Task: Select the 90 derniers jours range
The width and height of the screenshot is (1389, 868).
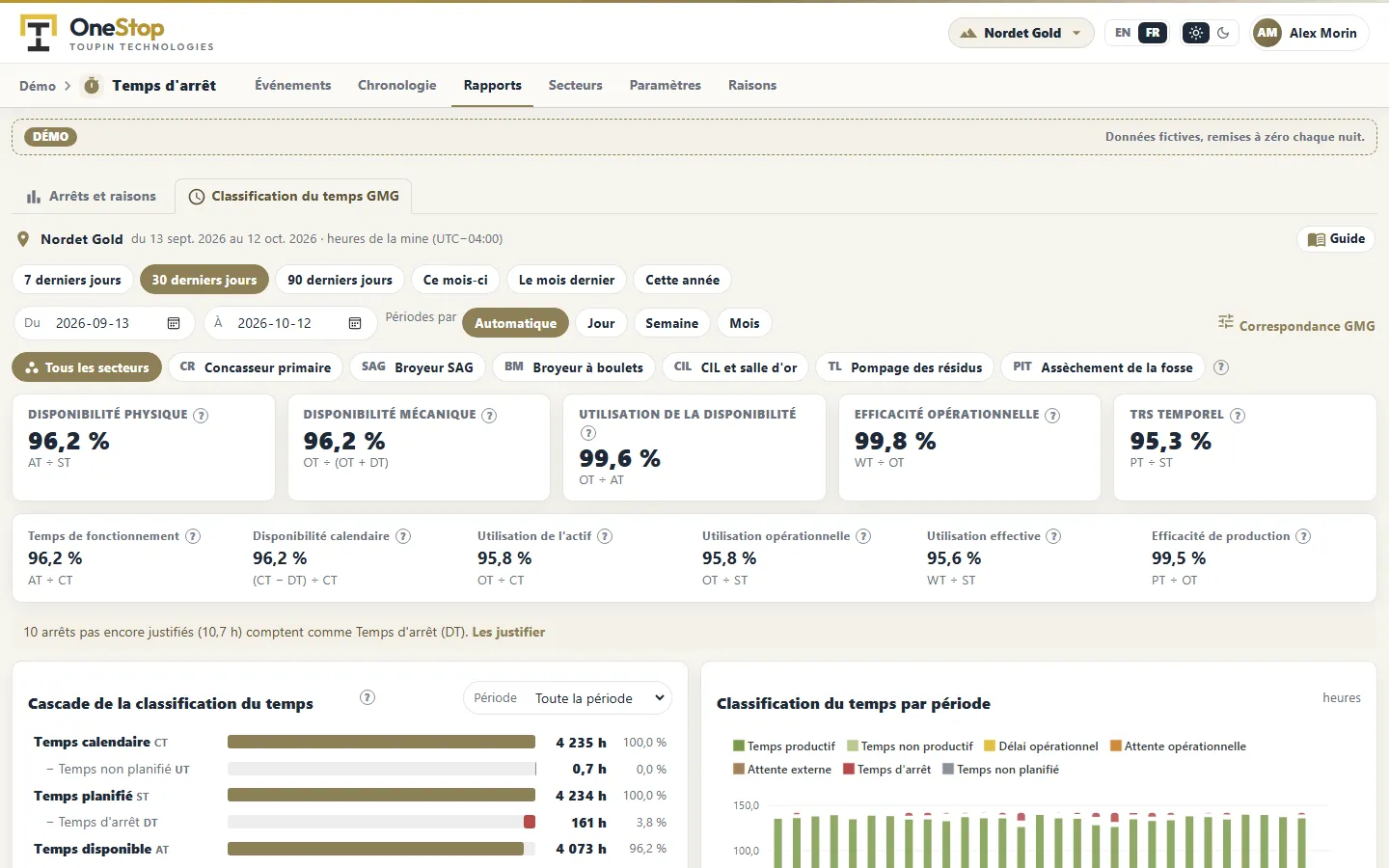Action: click(x=340, y=280)
